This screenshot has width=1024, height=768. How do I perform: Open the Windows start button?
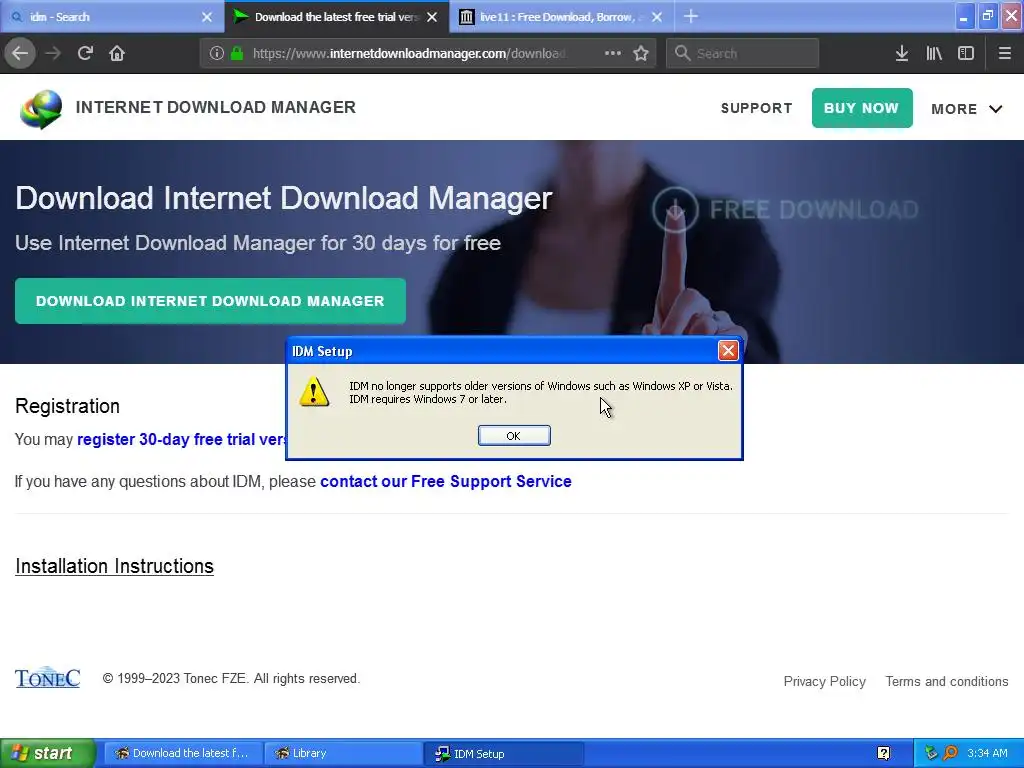48,753
